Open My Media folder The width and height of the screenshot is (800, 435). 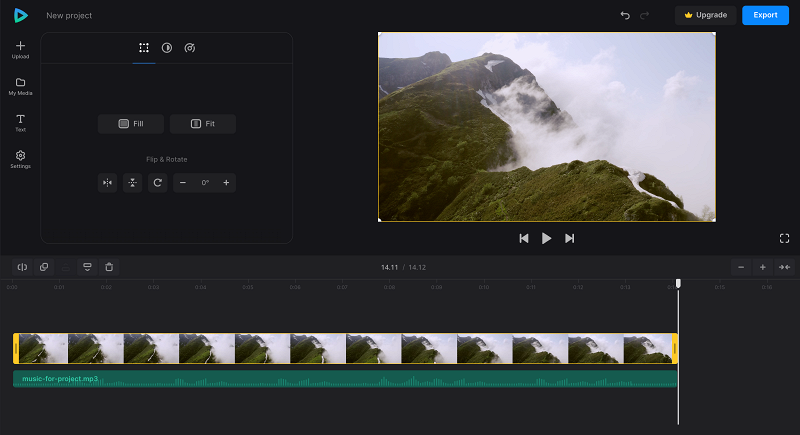tap(20, 86)
